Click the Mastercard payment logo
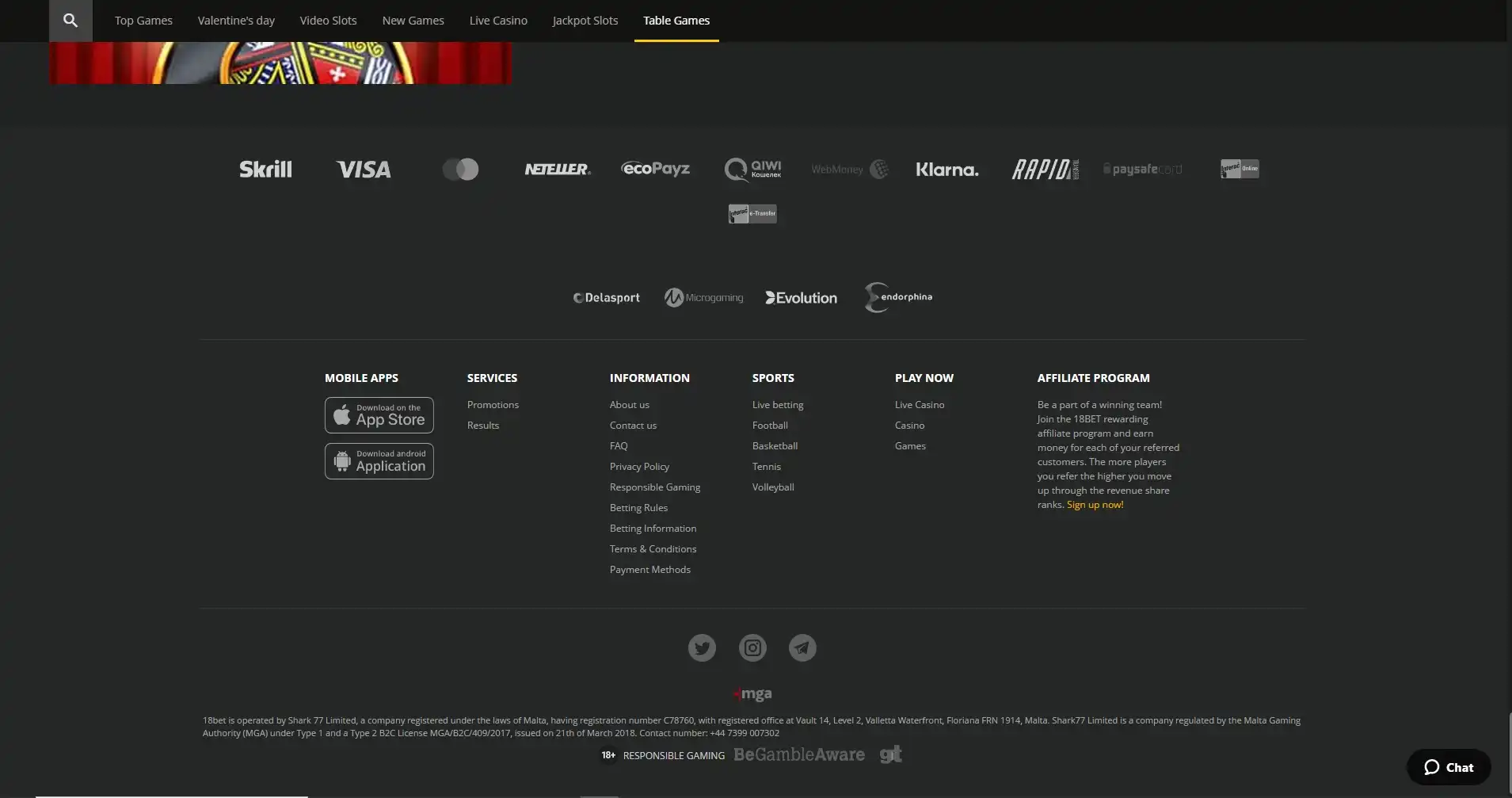The image size is (1512, 798). pyautogui.click(x=460, y=170)
